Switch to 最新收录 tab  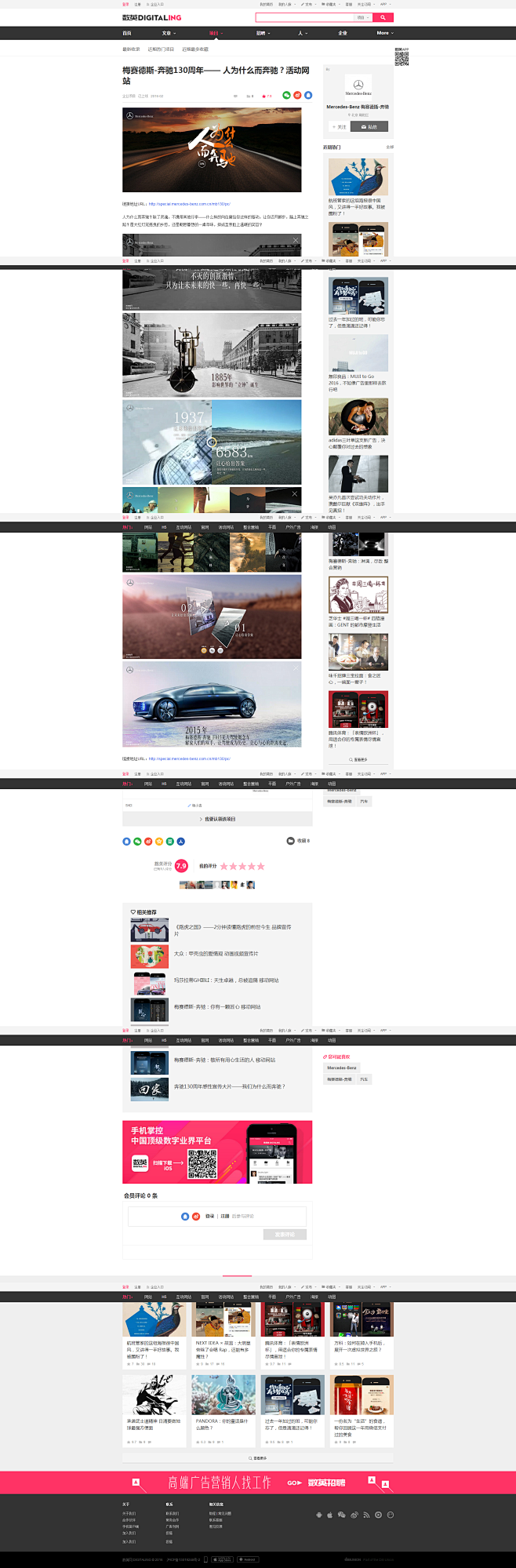pos(131,49)
